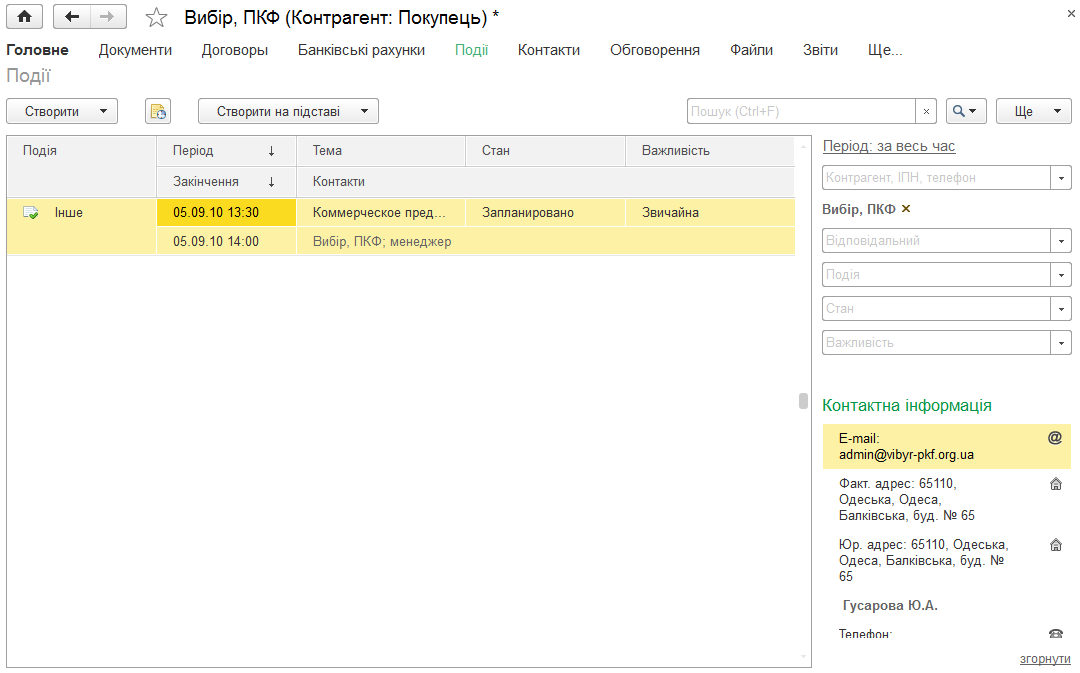Switch to the Документи tab
Image resolution: width=1080 pixels, height=673 pixels.
pos(135,50)
